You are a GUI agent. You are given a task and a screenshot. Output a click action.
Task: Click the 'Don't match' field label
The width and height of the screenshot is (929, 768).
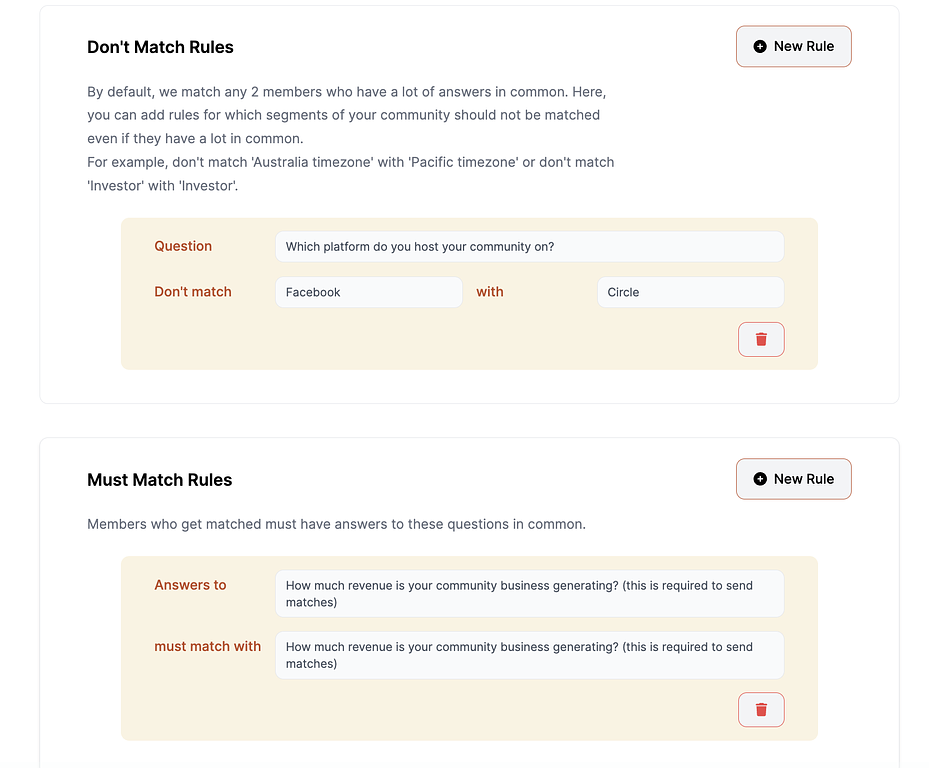click(193, 292)
